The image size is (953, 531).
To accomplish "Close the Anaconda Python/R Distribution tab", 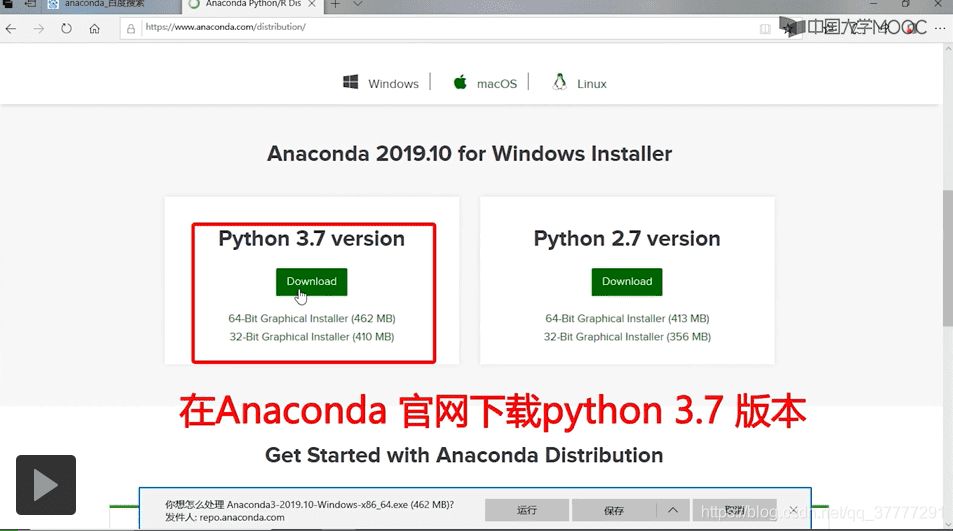I will point(312,4).
